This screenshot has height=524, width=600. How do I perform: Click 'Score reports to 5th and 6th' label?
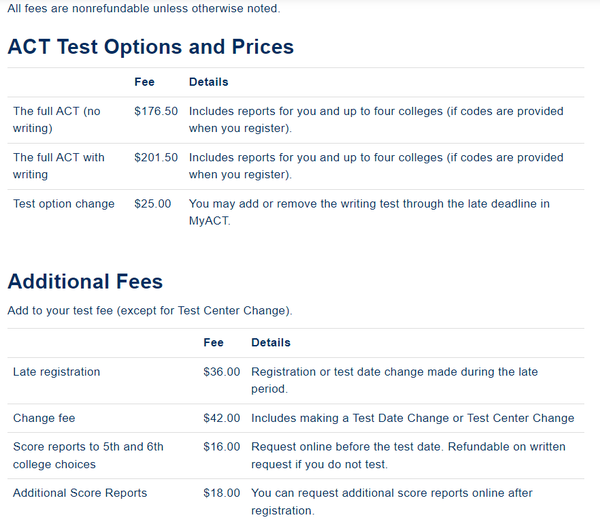[x=88, y=447]
